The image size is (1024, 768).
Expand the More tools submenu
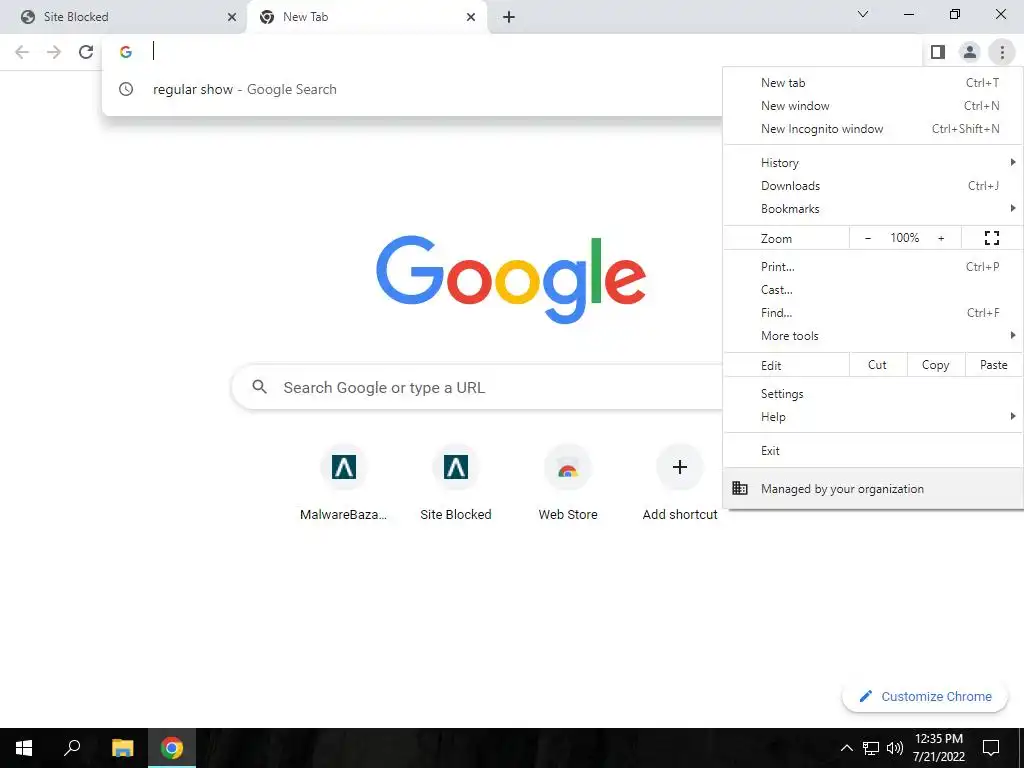873,336
